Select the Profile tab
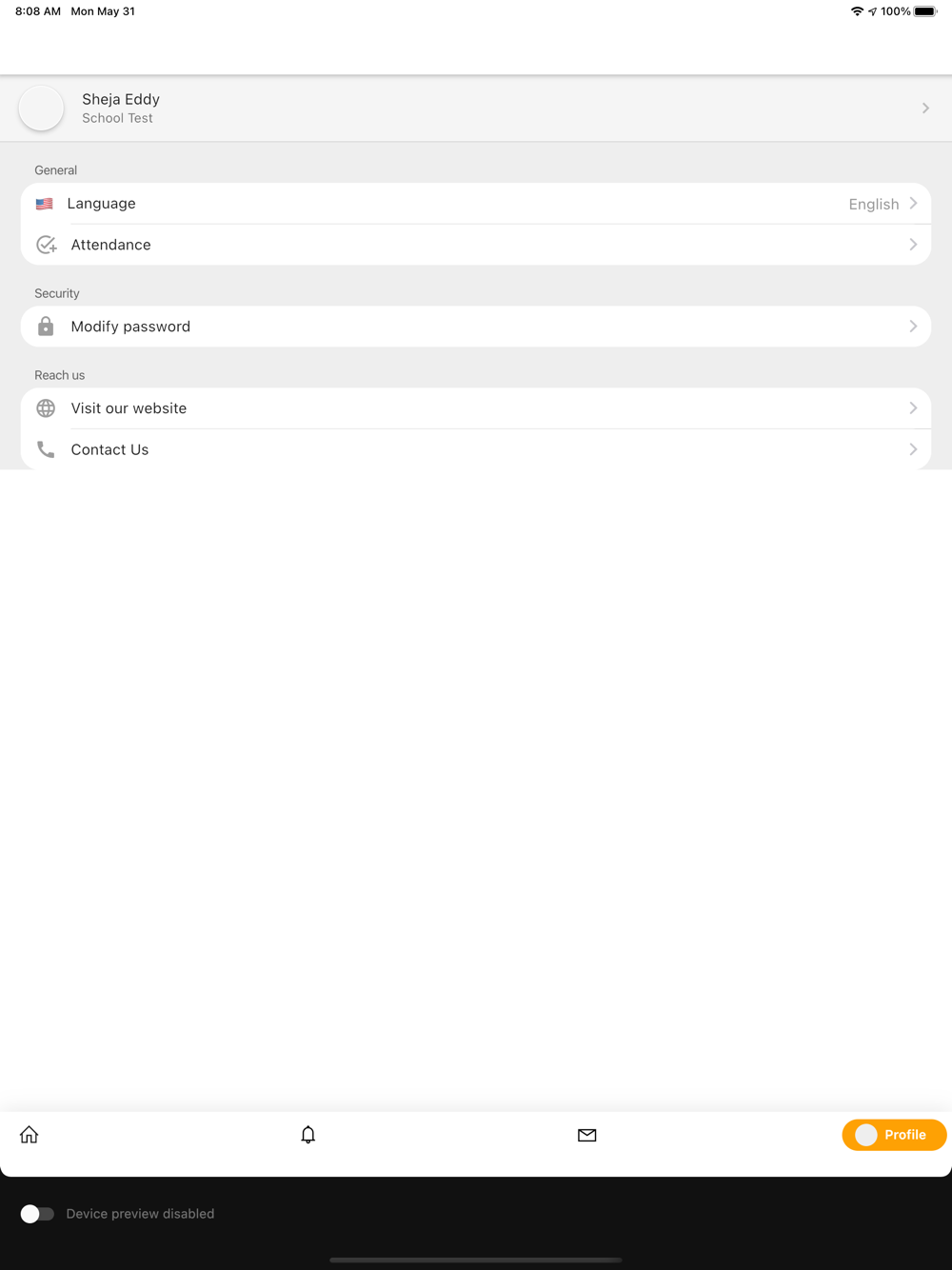Viewport: 952px width, 1270px height. [x=894, y=1135]
